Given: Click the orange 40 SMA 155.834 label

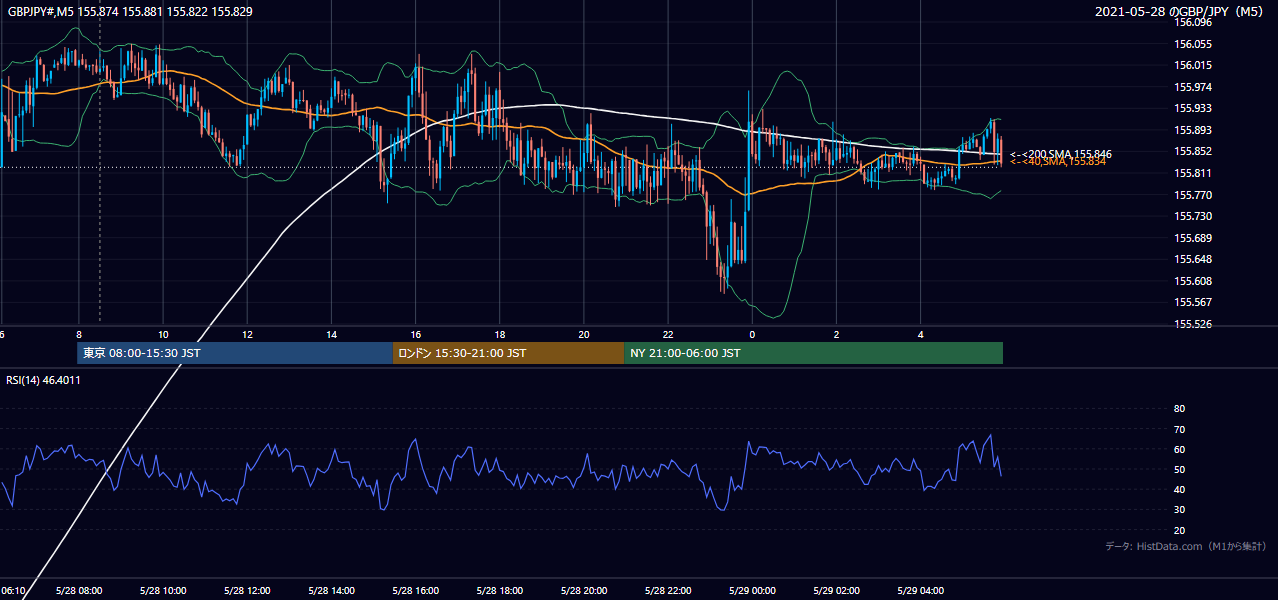Looking at the screenshot, I should 1058,162.
